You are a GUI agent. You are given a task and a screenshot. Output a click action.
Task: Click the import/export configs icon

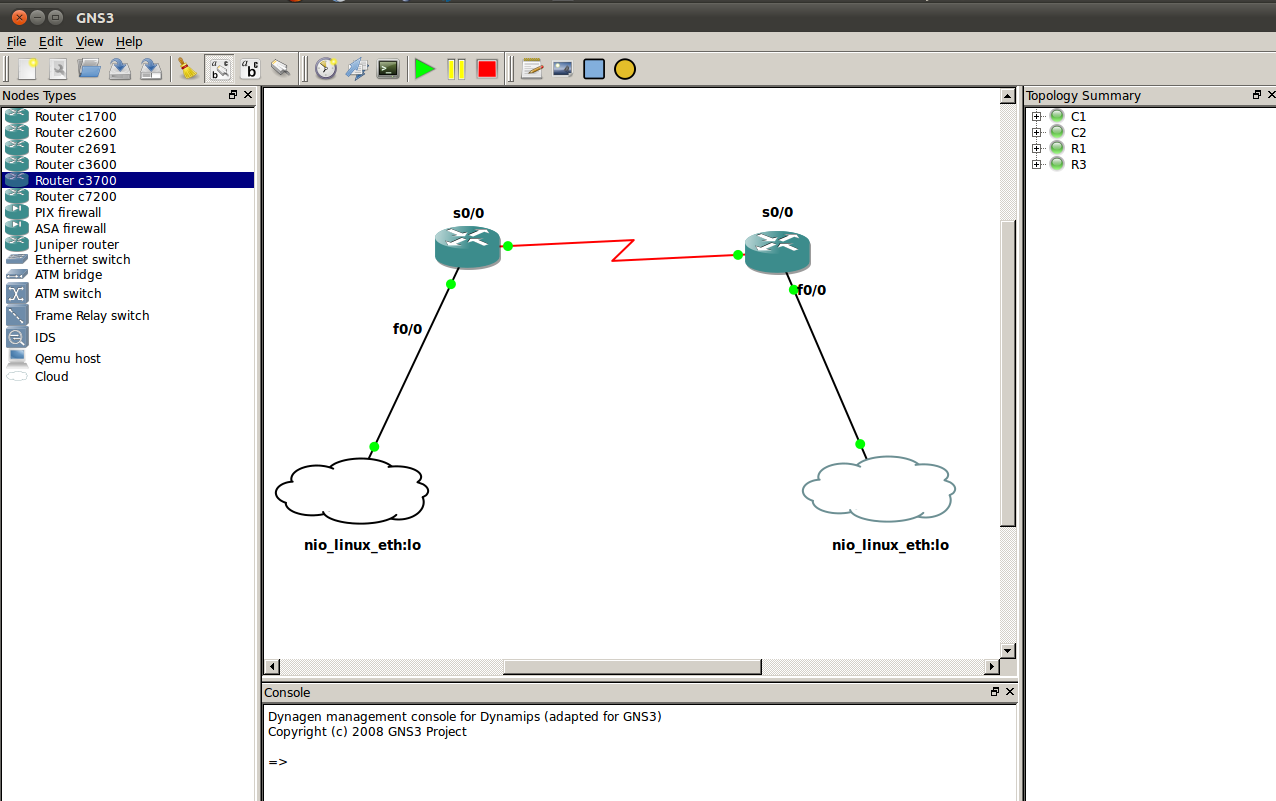coord(357,69)
